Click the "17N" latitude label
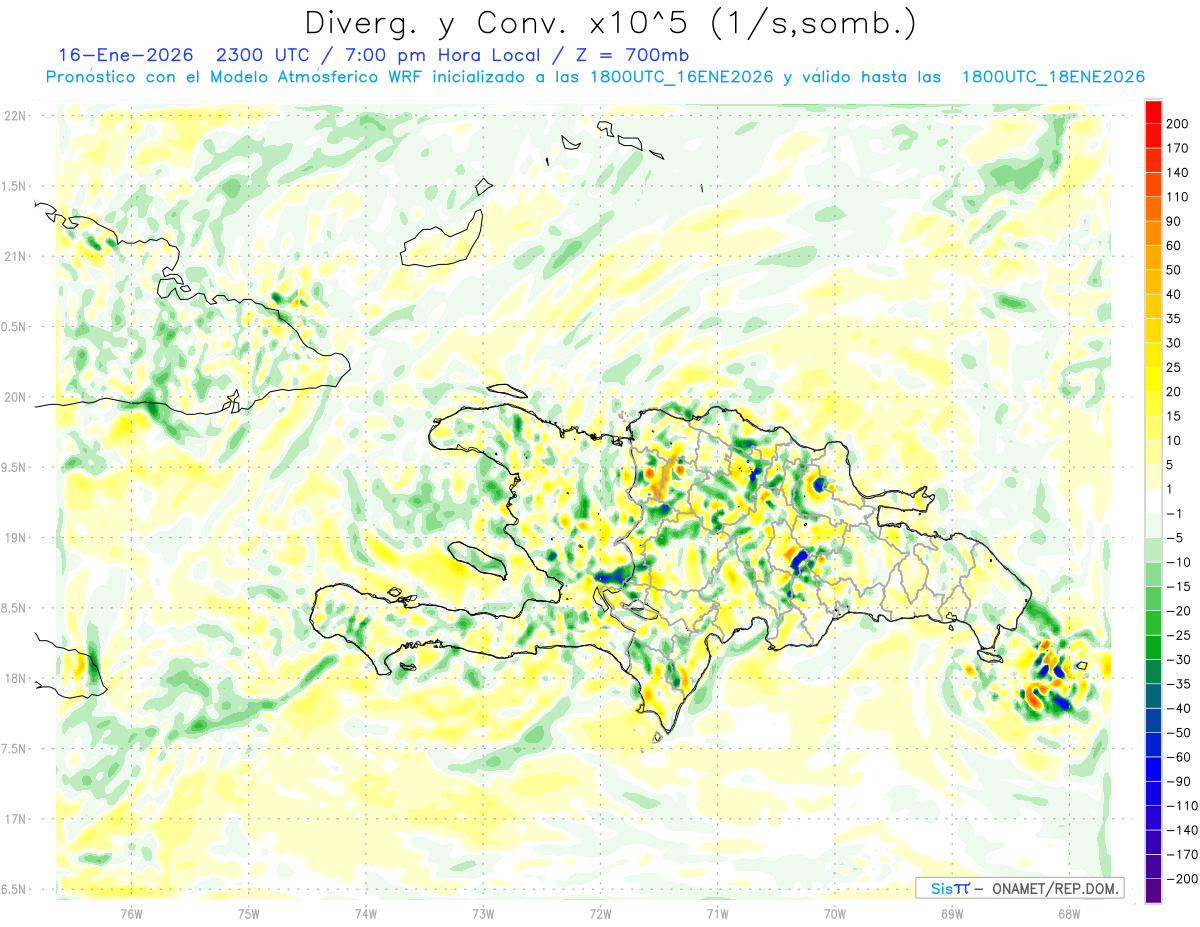The width and height of the screenshot is (1200, 927). [15, 820]
